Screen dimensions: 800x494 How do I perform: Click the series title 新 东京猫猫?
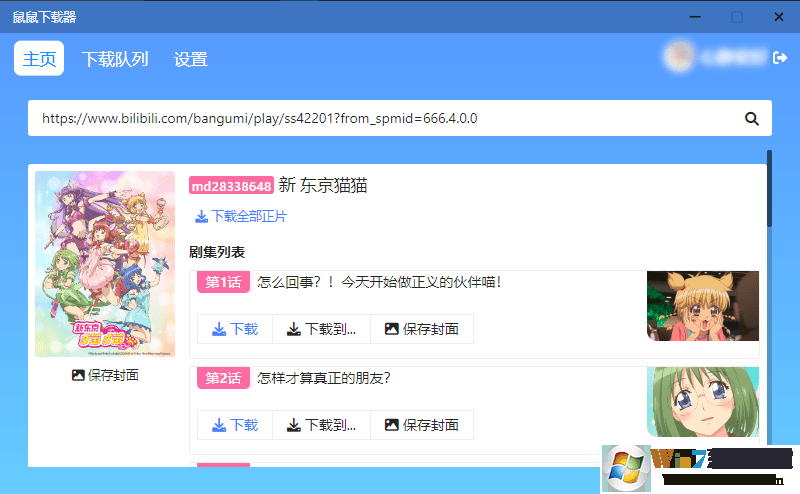tap(323, 185)
